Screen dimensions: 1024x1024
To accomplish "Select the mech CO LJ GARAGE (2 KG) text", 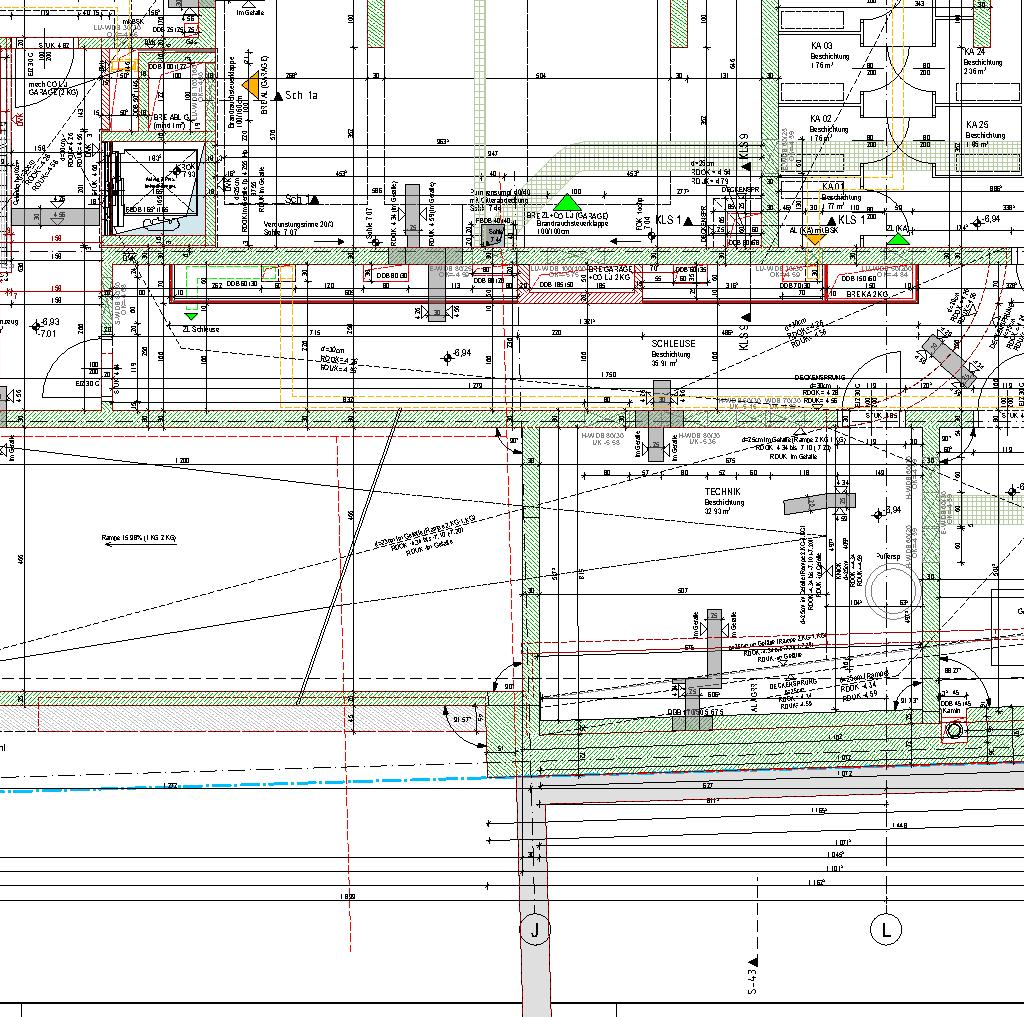I will 53,88.
